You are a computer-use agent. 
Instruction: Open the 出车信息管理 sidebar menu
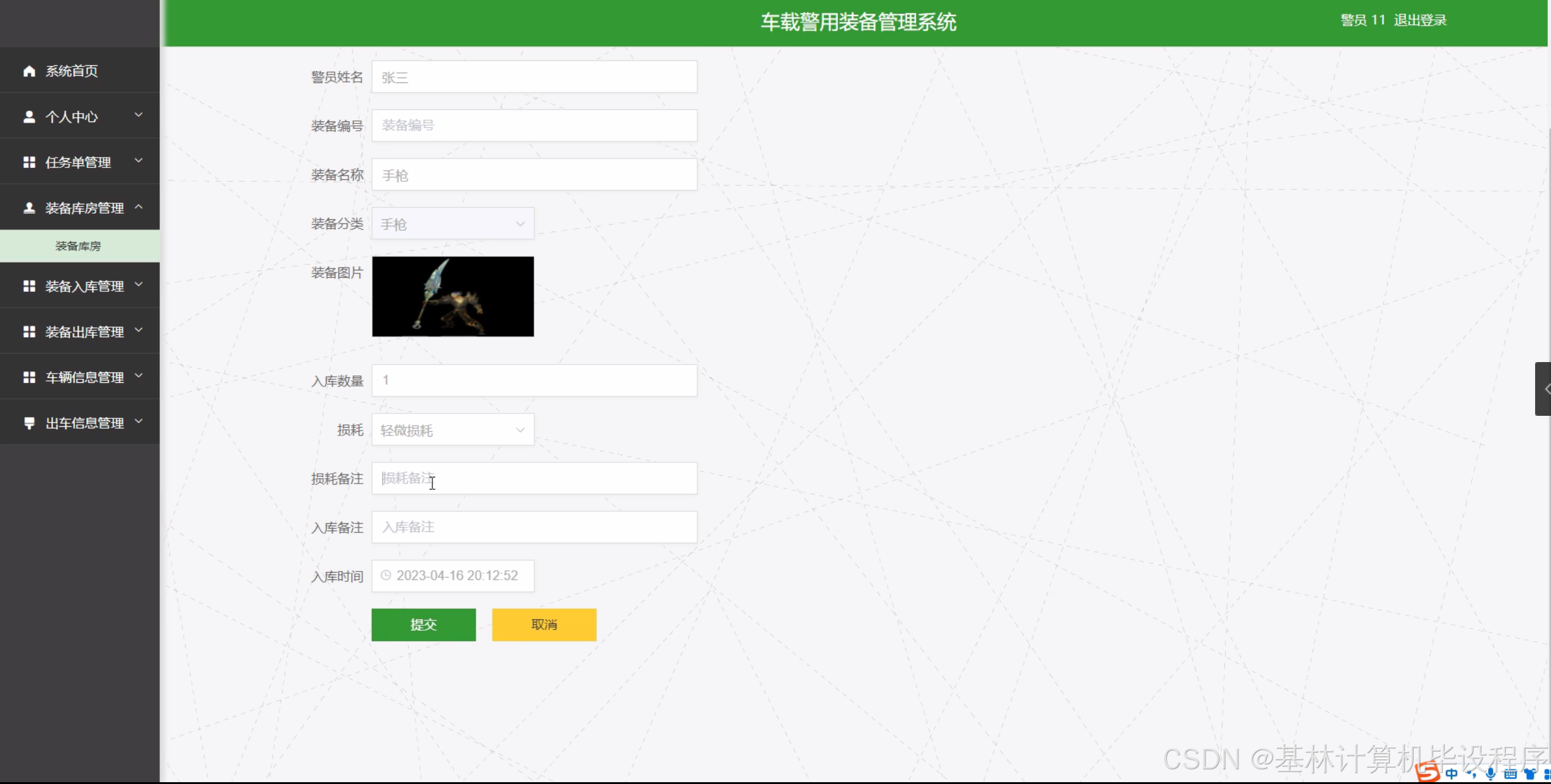tap(79, 423)
